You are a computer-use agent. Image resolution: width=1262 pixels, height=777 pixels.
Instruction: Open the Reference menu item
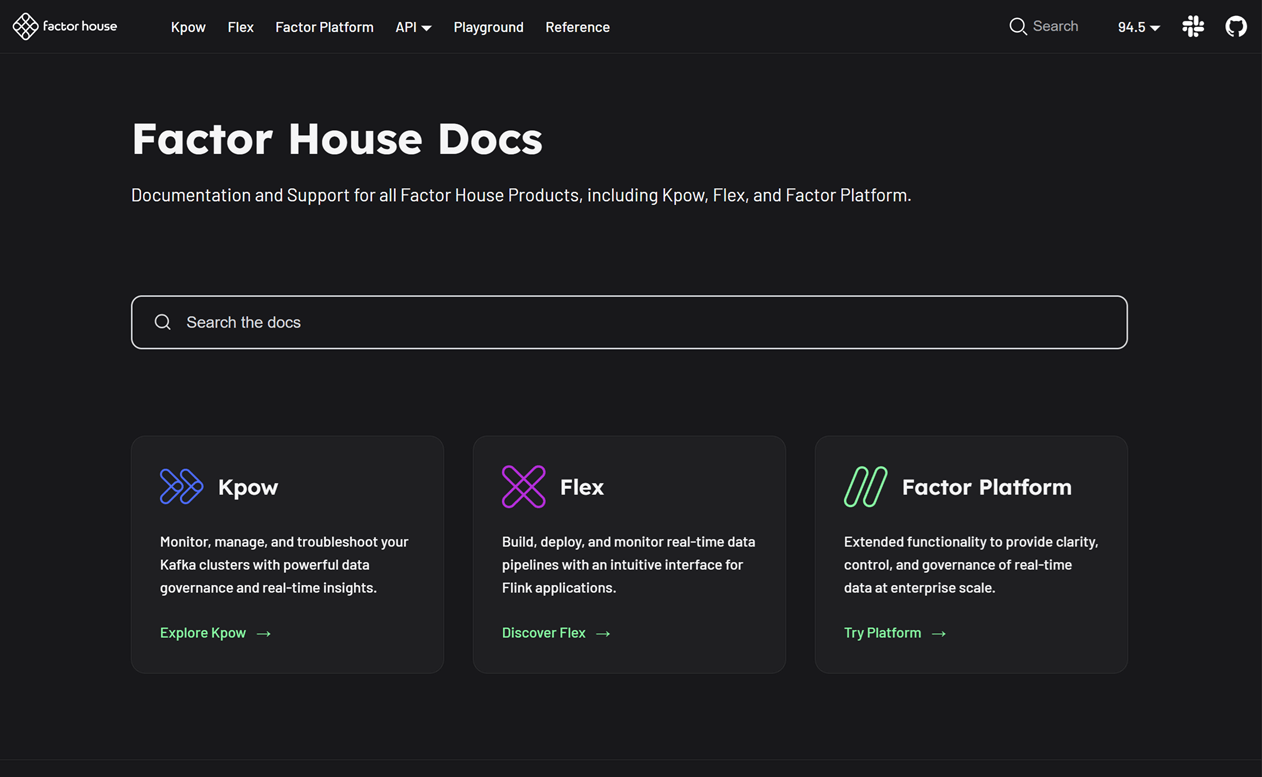pyautogui.click(x=577, y=27)
